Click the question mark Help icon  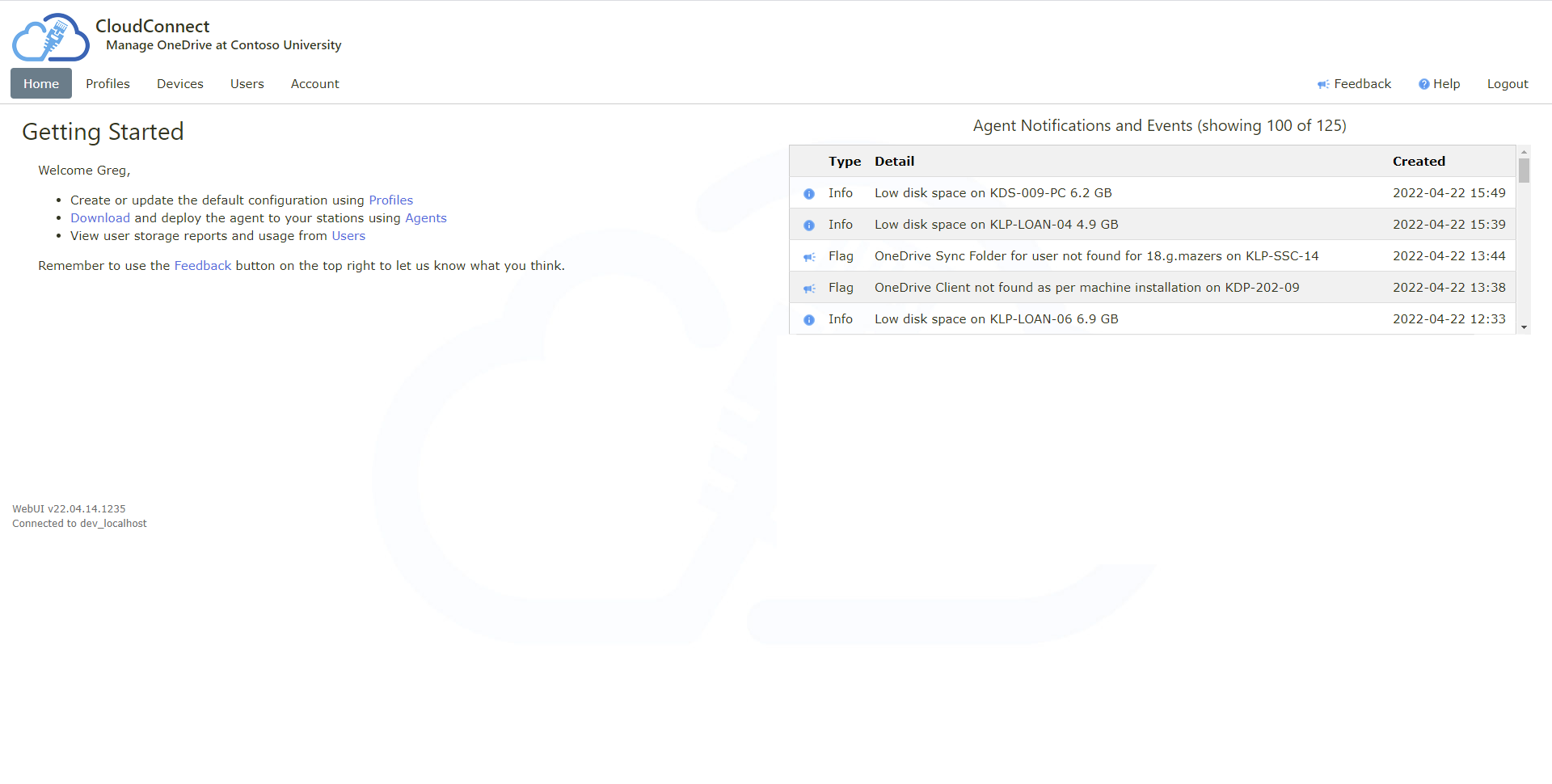pos(1423,84)
